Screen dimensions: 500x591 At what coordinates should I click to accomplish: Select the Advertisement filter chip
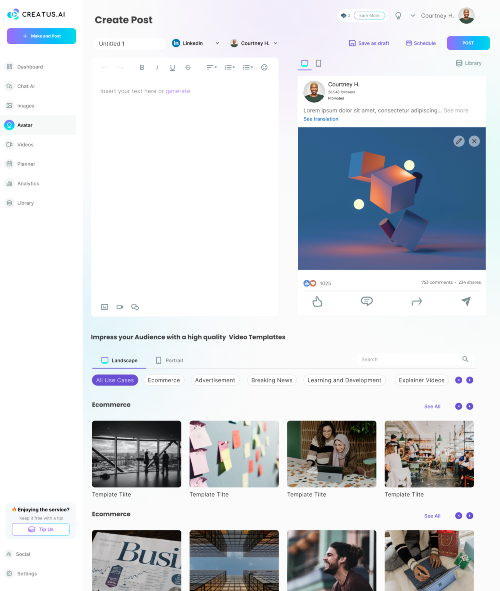[x=215, y=380]
